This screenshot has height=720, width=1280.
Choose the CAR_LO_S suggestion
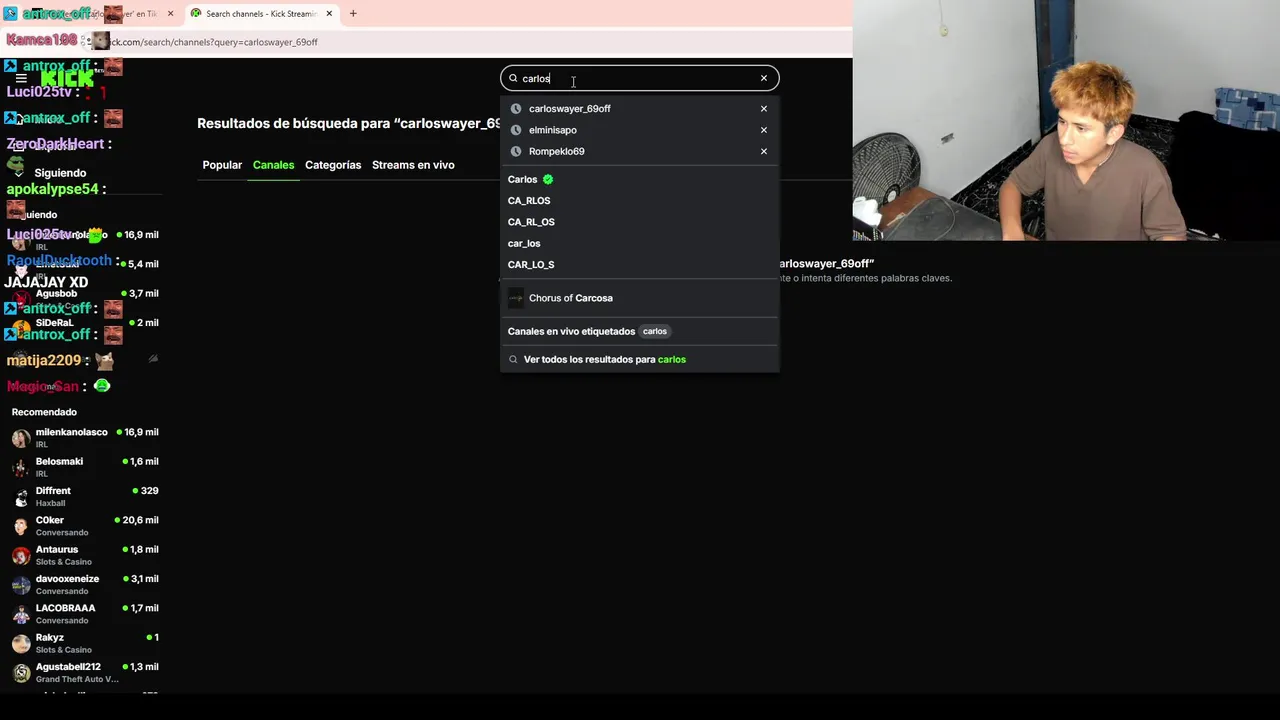pyautogui.click(x=640, y=265)
